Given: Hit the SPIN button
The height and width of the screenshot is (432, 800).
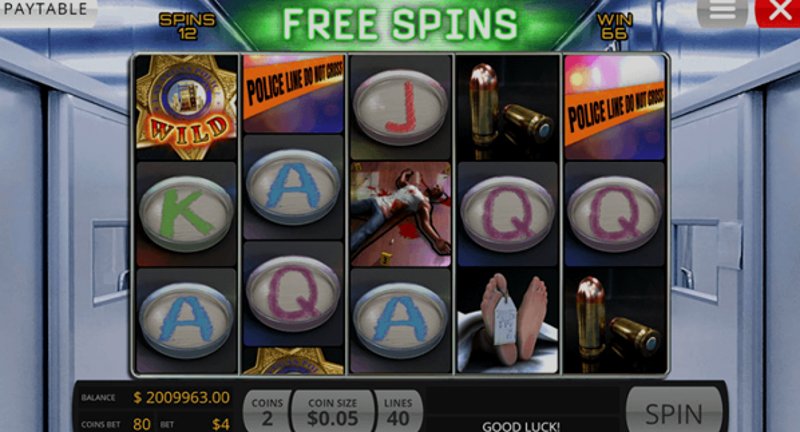Looking at the screenshot, I should coord(674,411).
